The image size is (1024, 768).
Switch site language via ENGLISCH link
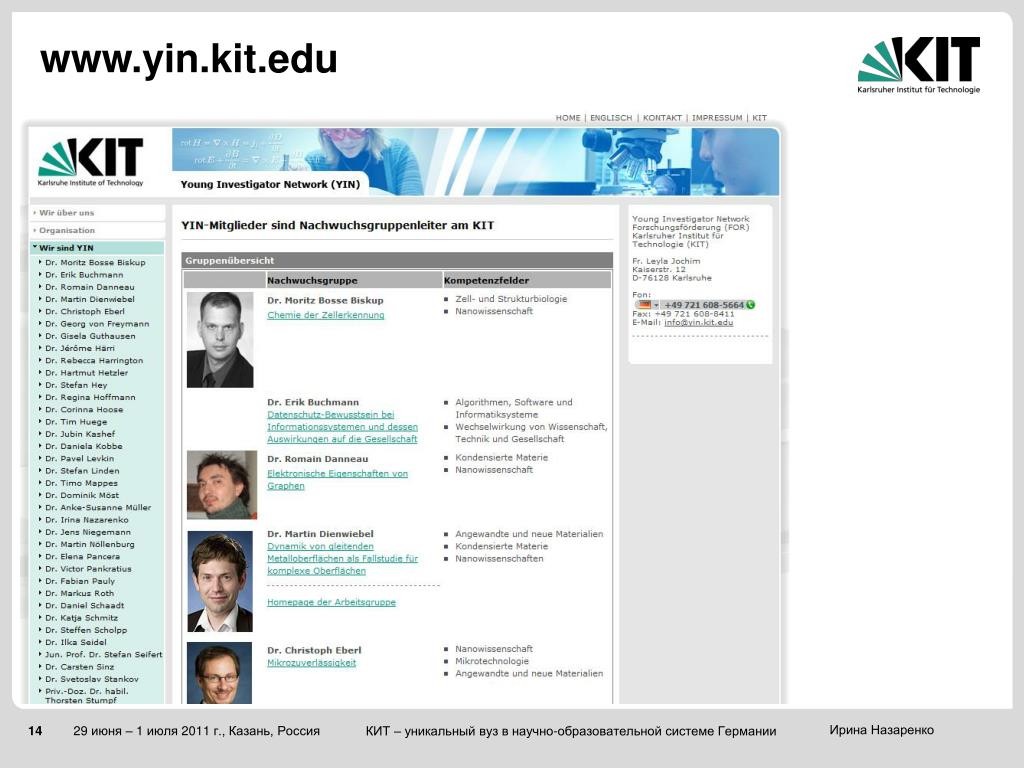tap(611, 118)
